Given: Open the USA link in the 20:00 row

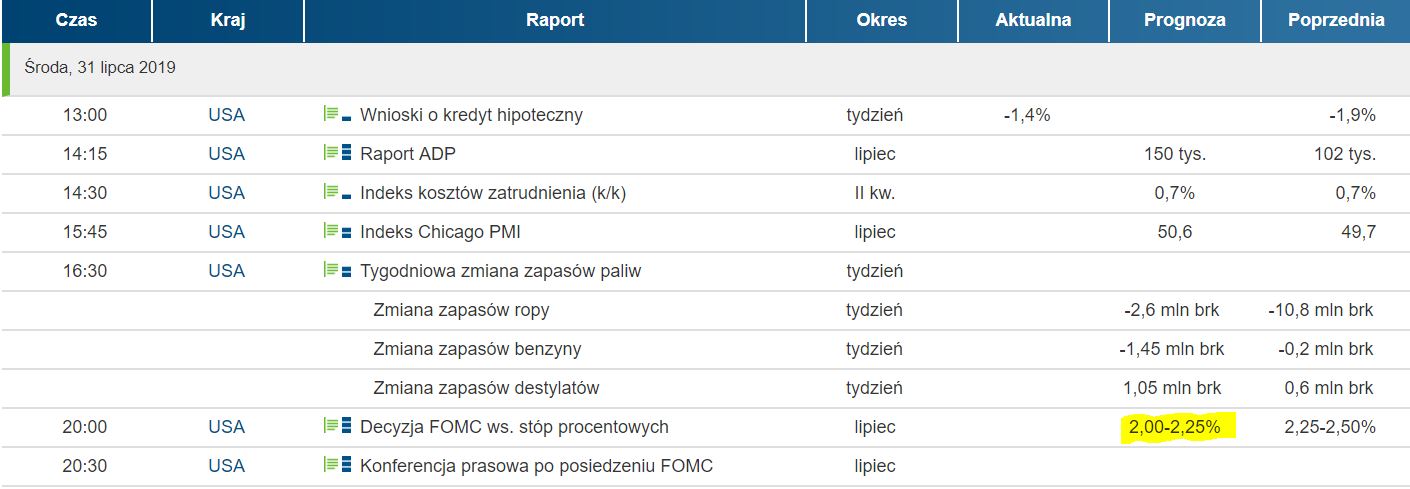Looking at the screenshot, I should click(x=226, y=427).
